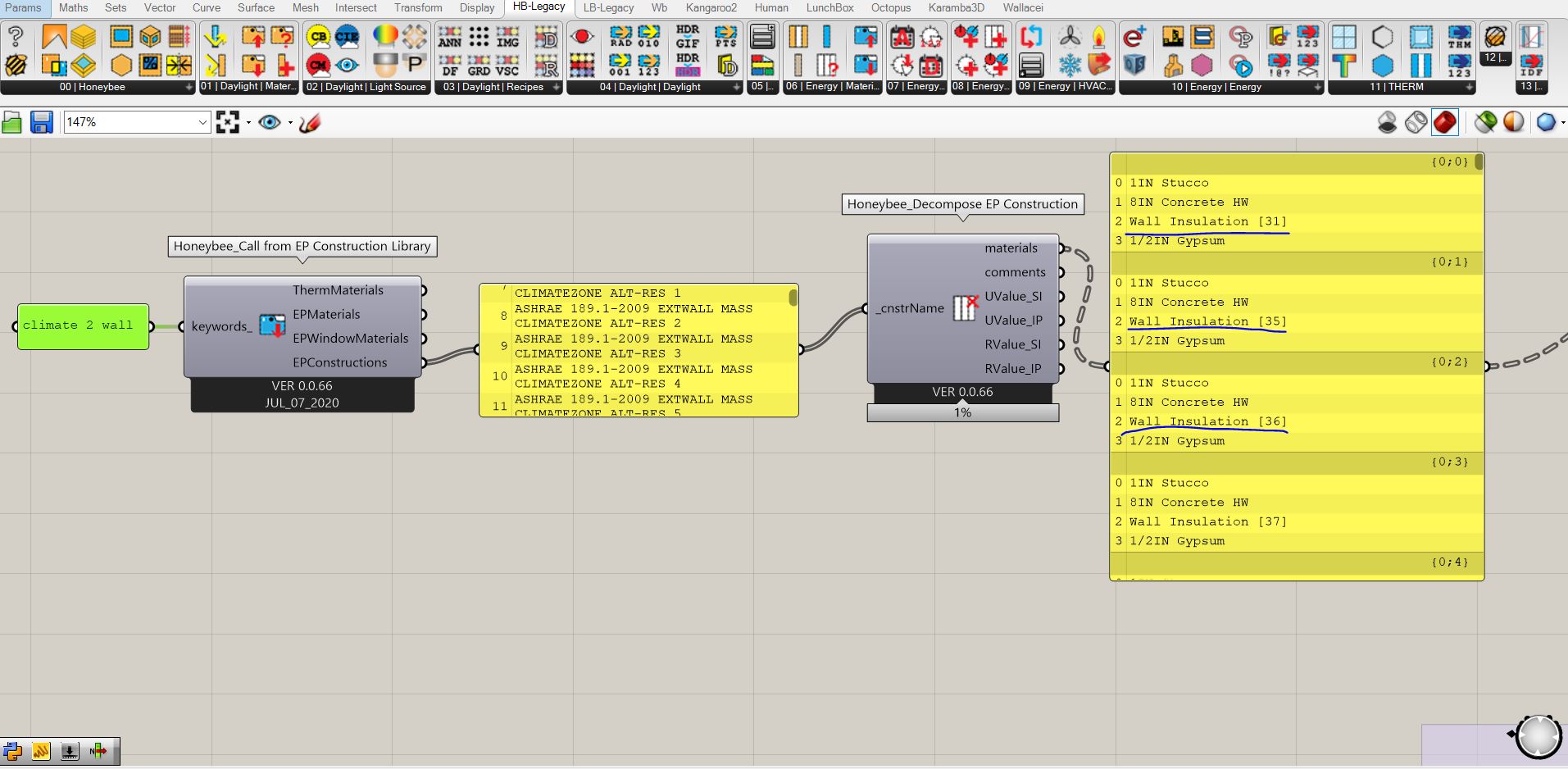Click scrollbar thumb of the materials output panel
Image resolution: width=1568 pixels, height=769 pixels.
point(1479,162)
